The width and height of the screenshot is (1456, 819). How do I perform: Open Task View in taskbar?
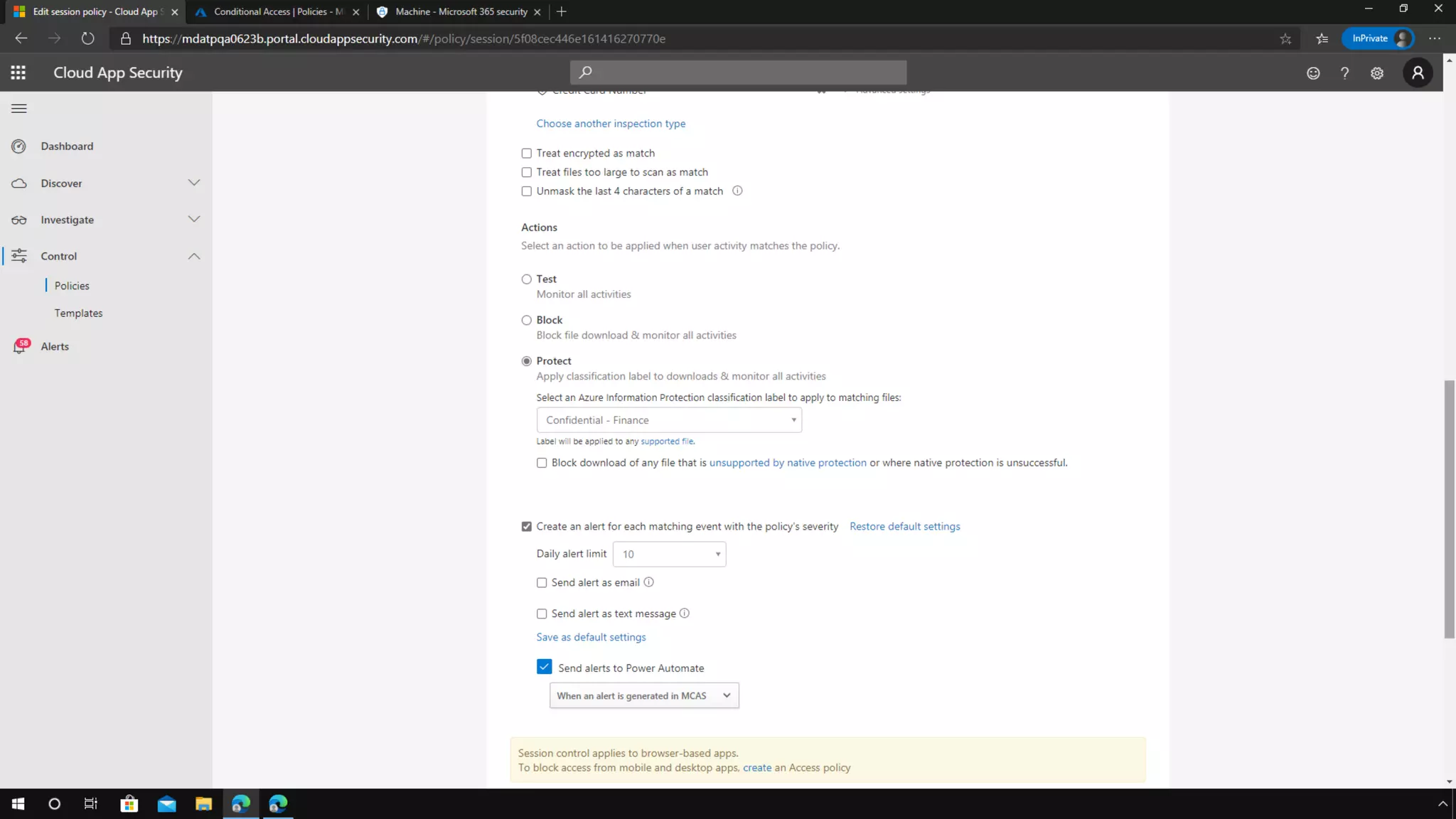coord(91,803)
